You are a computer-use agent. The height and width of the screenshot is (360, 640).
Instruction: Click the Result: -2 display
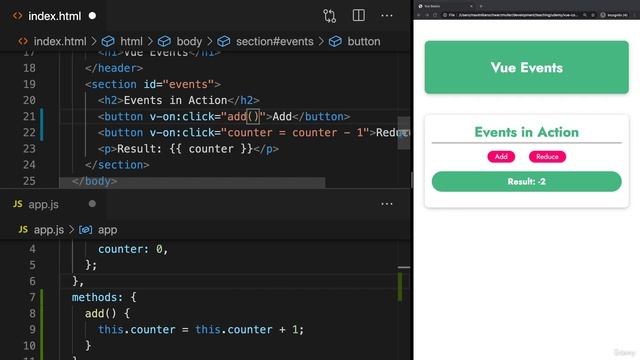[x=527, y=182]
